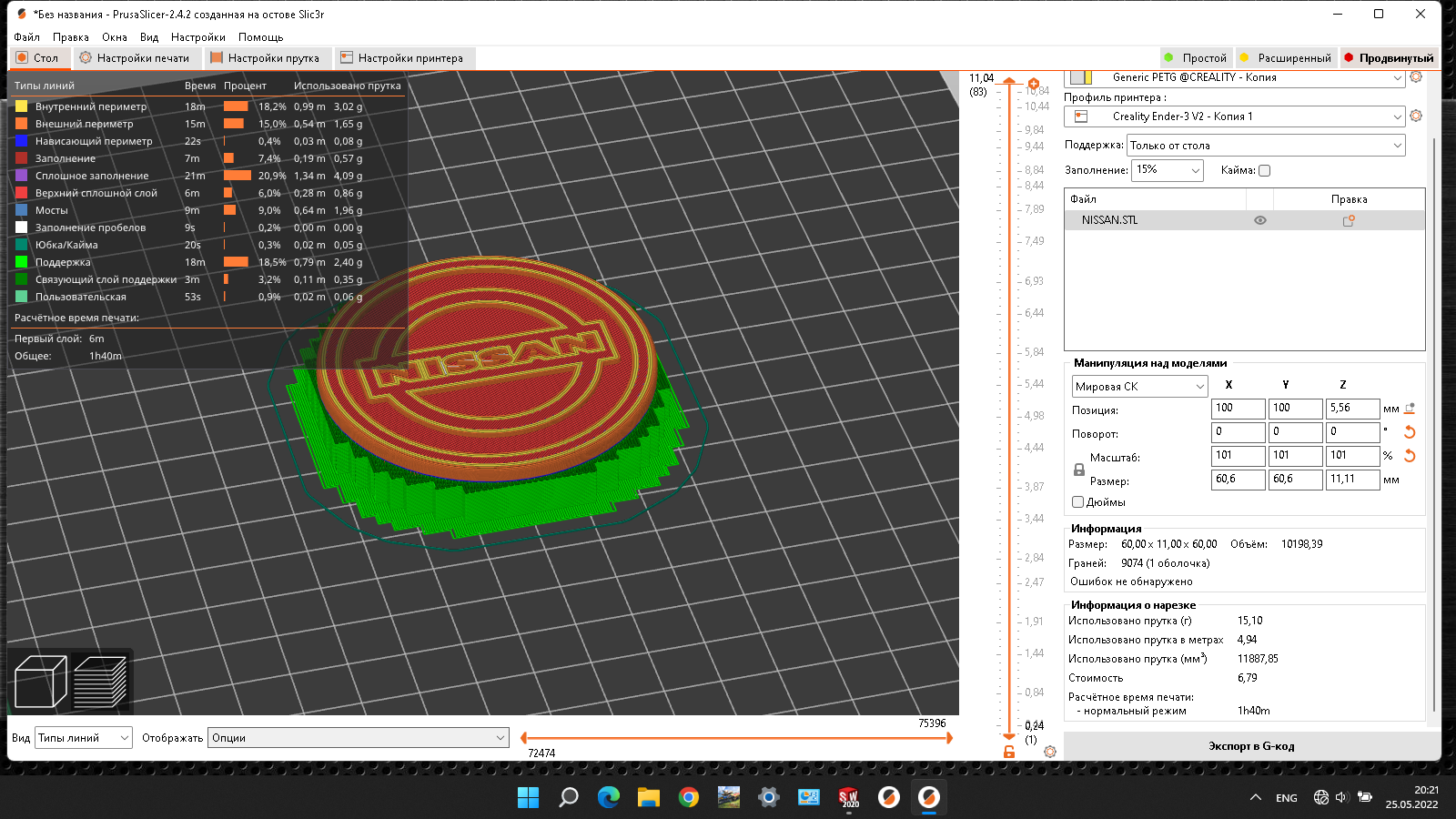The height and width of the screenshot is (819, 1456).
Task: Launch Microsoft Edge from taskbar
Action: click(x=609, y=797)
